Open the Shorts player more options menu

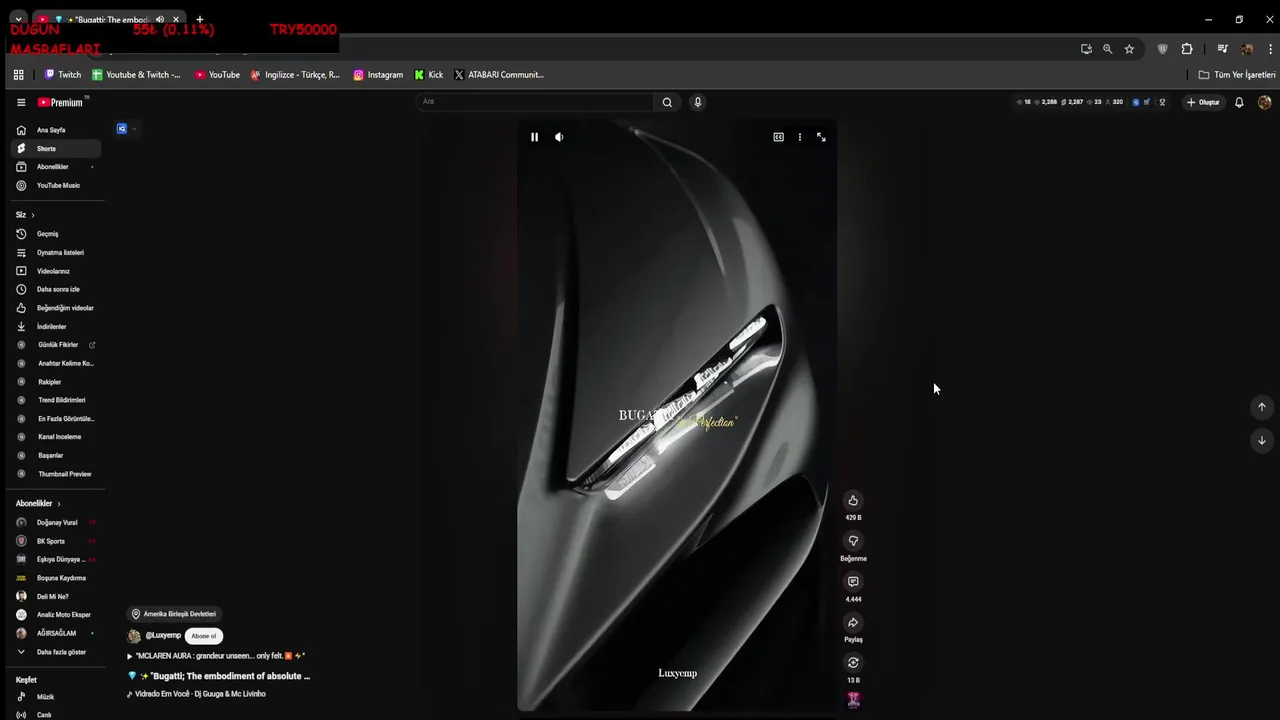tap(799, 137)
